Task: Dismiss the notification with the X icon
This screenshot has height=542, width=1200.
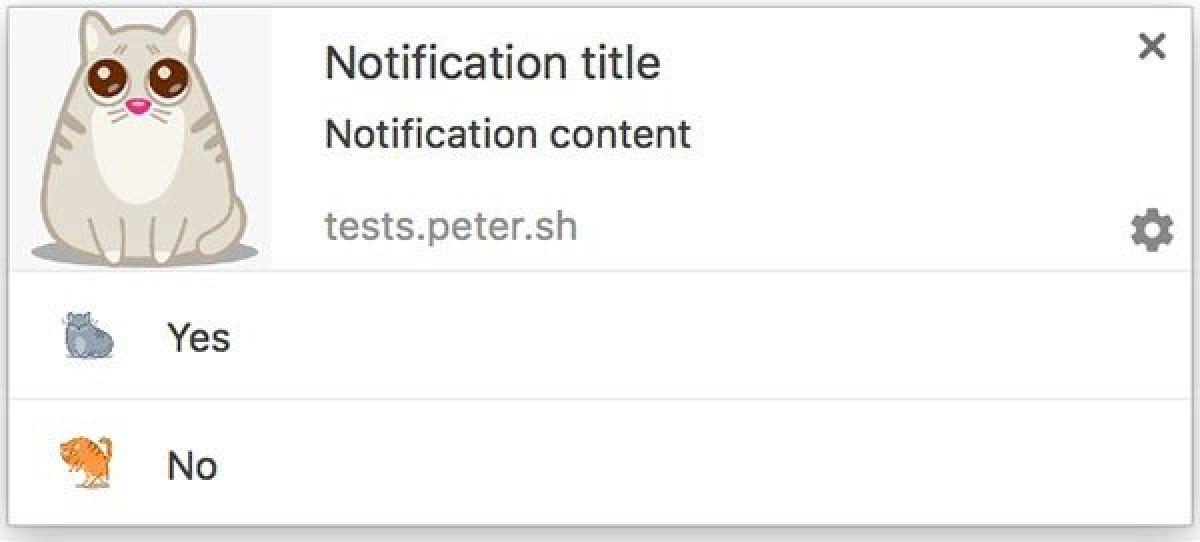Action: [1152, 46]
